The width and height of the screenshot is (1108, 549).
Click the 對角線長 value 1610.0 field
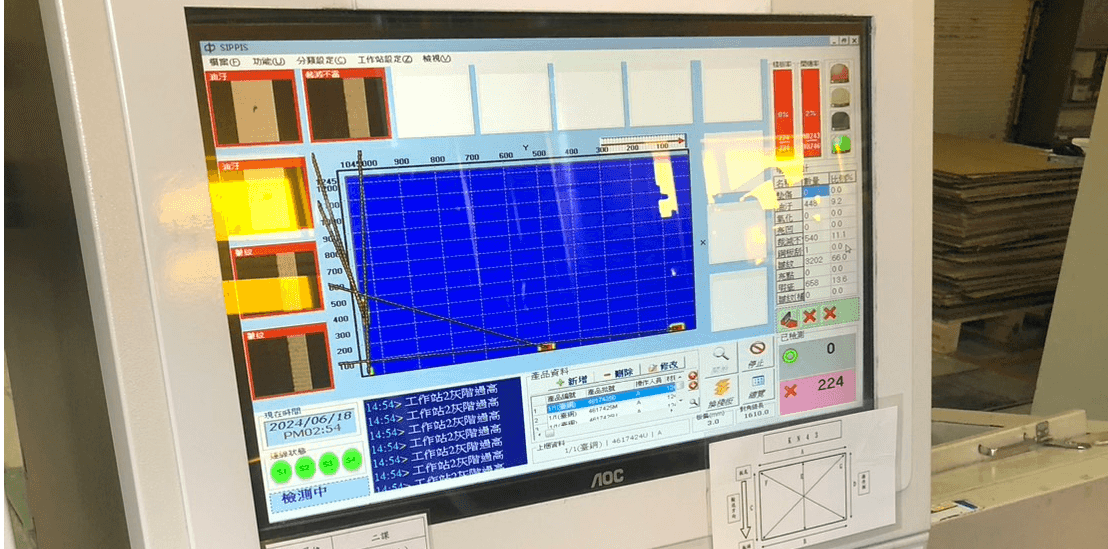tap(755, 417)
